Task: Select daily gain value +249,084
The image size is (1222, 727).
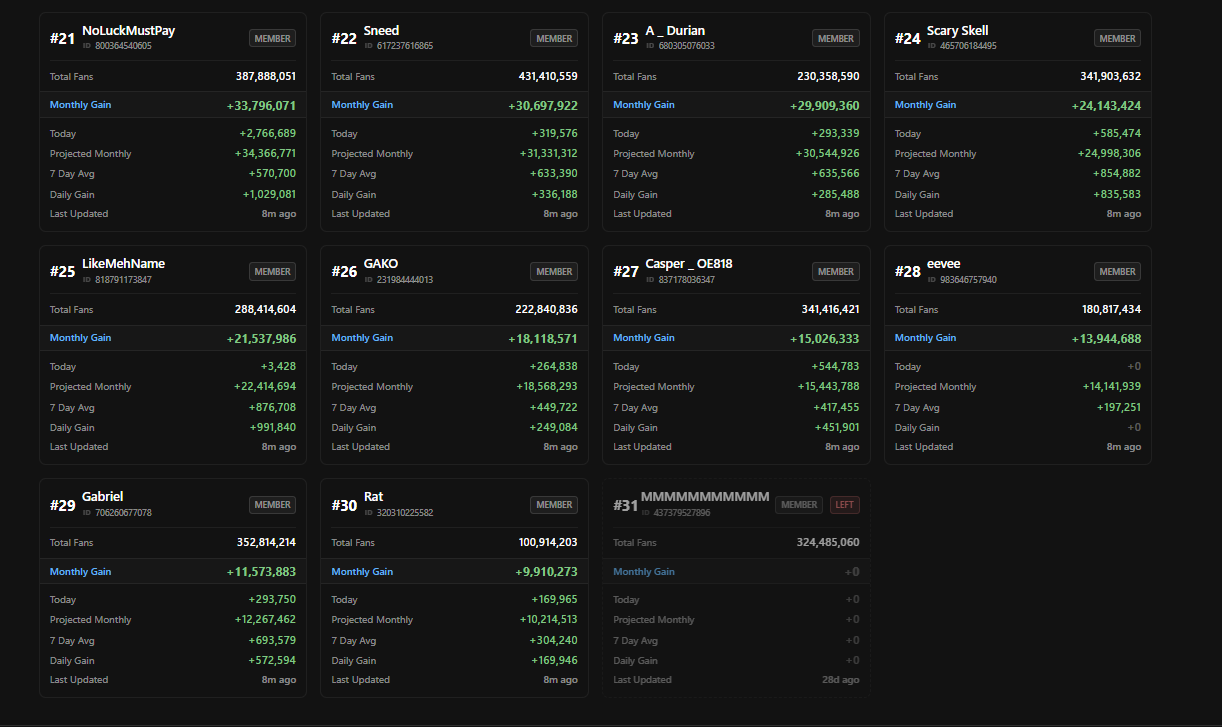Action: click(x=554, y=427)
